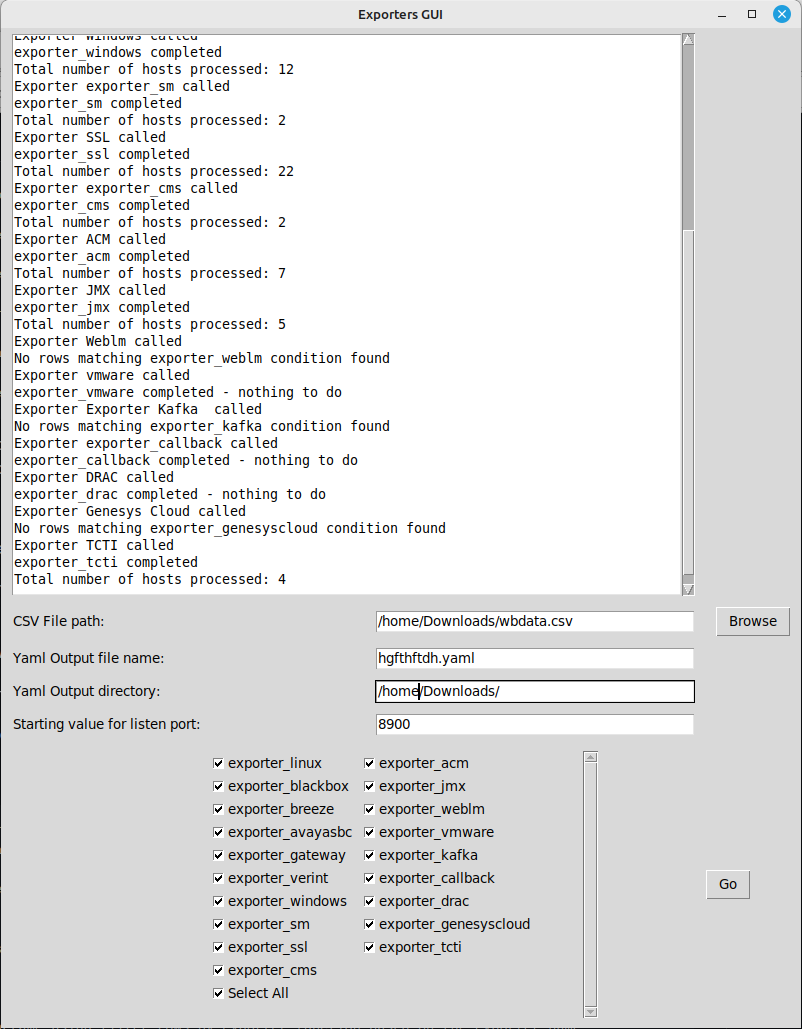Toggle the exporter_genesyscloud option

(369, 924)
